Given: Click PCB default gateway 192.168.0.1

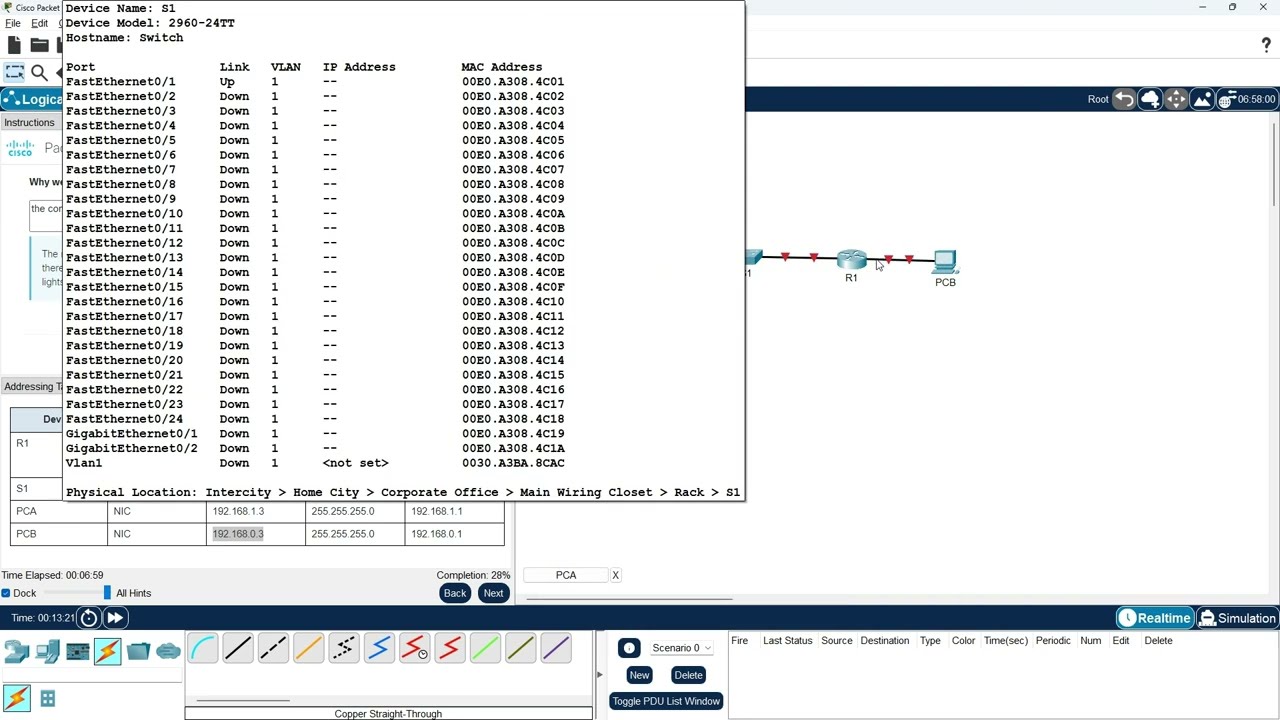Looking at the screenshot, I should click(x=436, y=534).
